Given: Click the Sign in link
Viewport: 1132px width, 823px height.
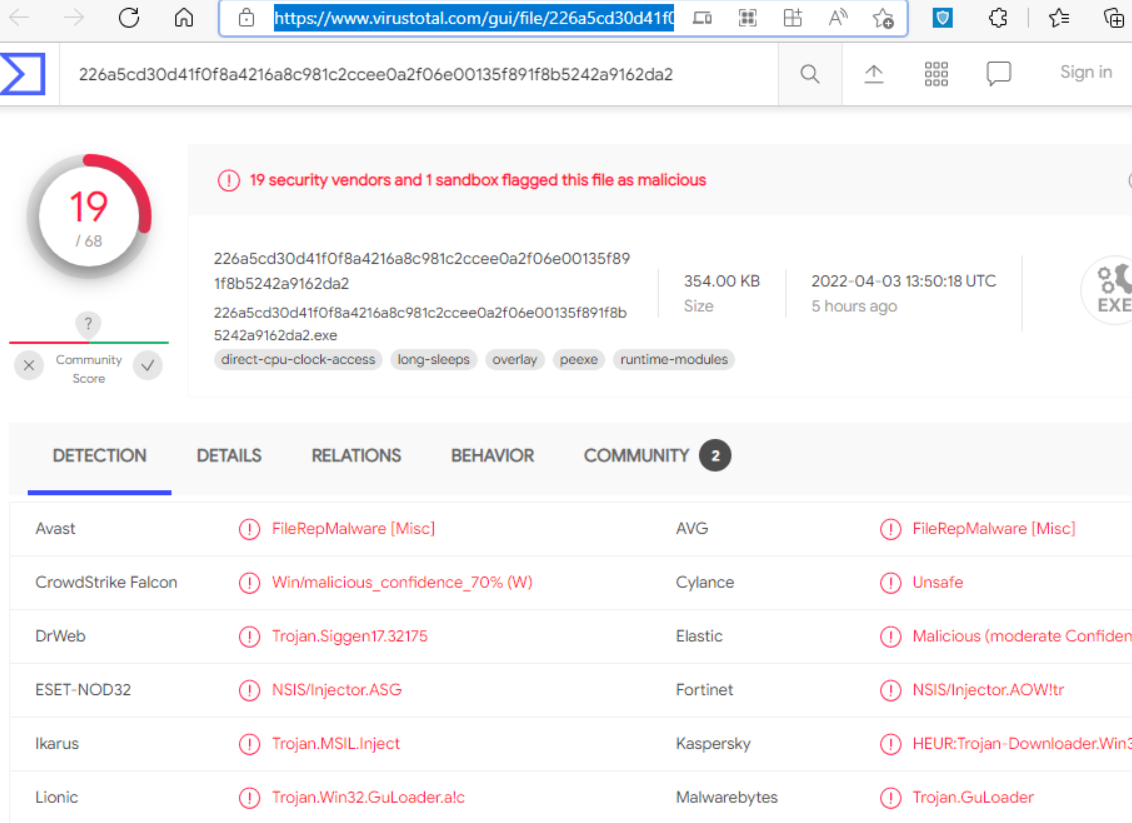Looking at the screenshot, I should point(1085,72).
